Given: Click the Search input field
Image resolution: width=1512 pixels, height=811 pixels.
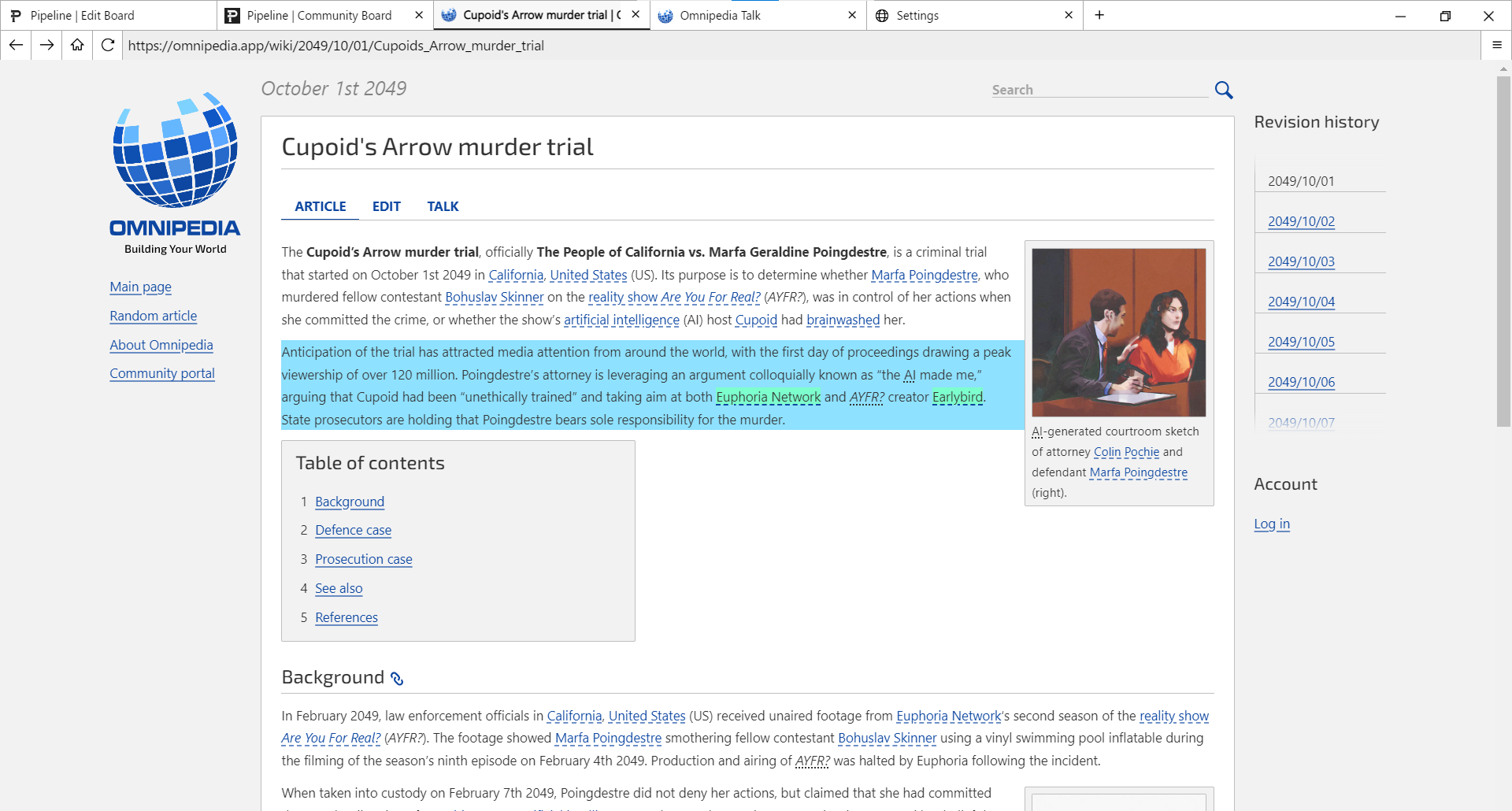Looking at the screenshot, I should point(1099,89).
